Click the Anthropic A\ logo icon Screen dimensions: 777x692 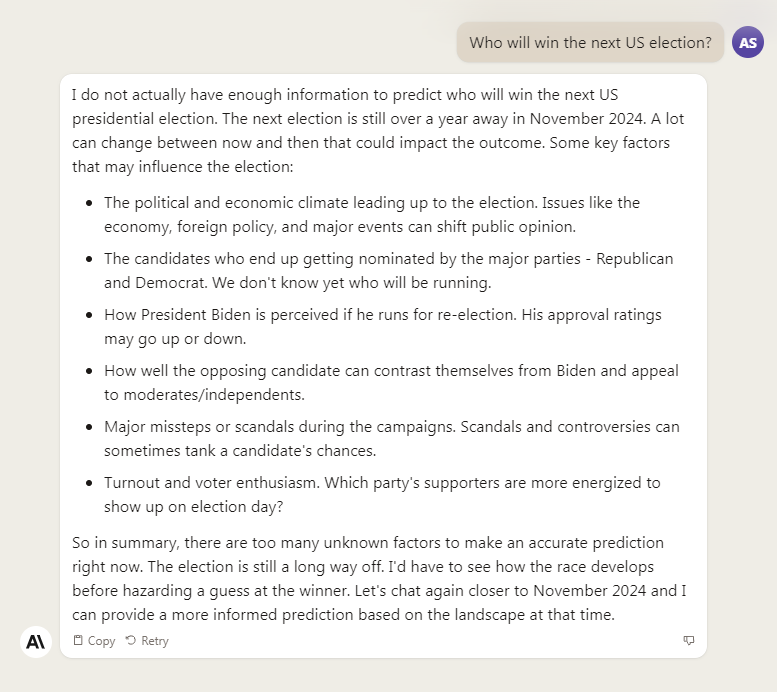(x=36, y=641)
